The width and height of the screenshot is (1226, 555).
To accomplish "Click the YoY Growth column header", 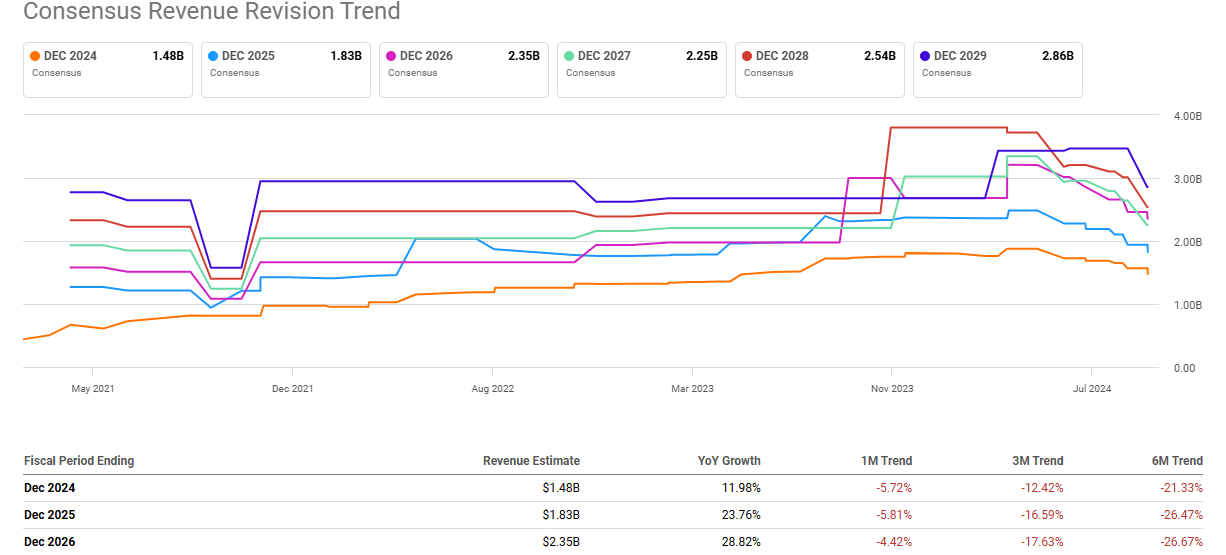I will click(x=729, y=461).
